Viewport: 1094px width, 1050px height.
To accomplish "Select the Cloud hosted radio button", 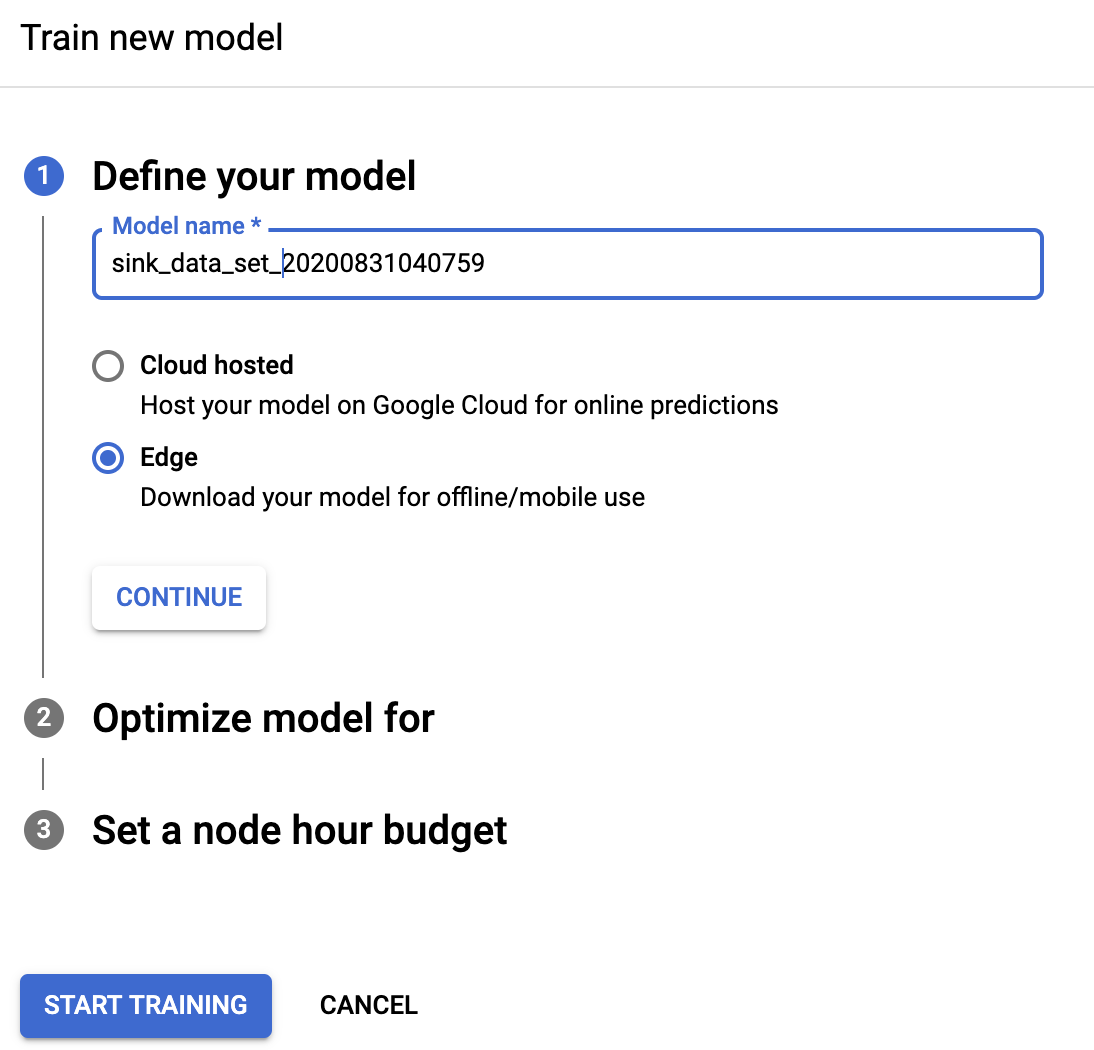I will coord(108,366).
